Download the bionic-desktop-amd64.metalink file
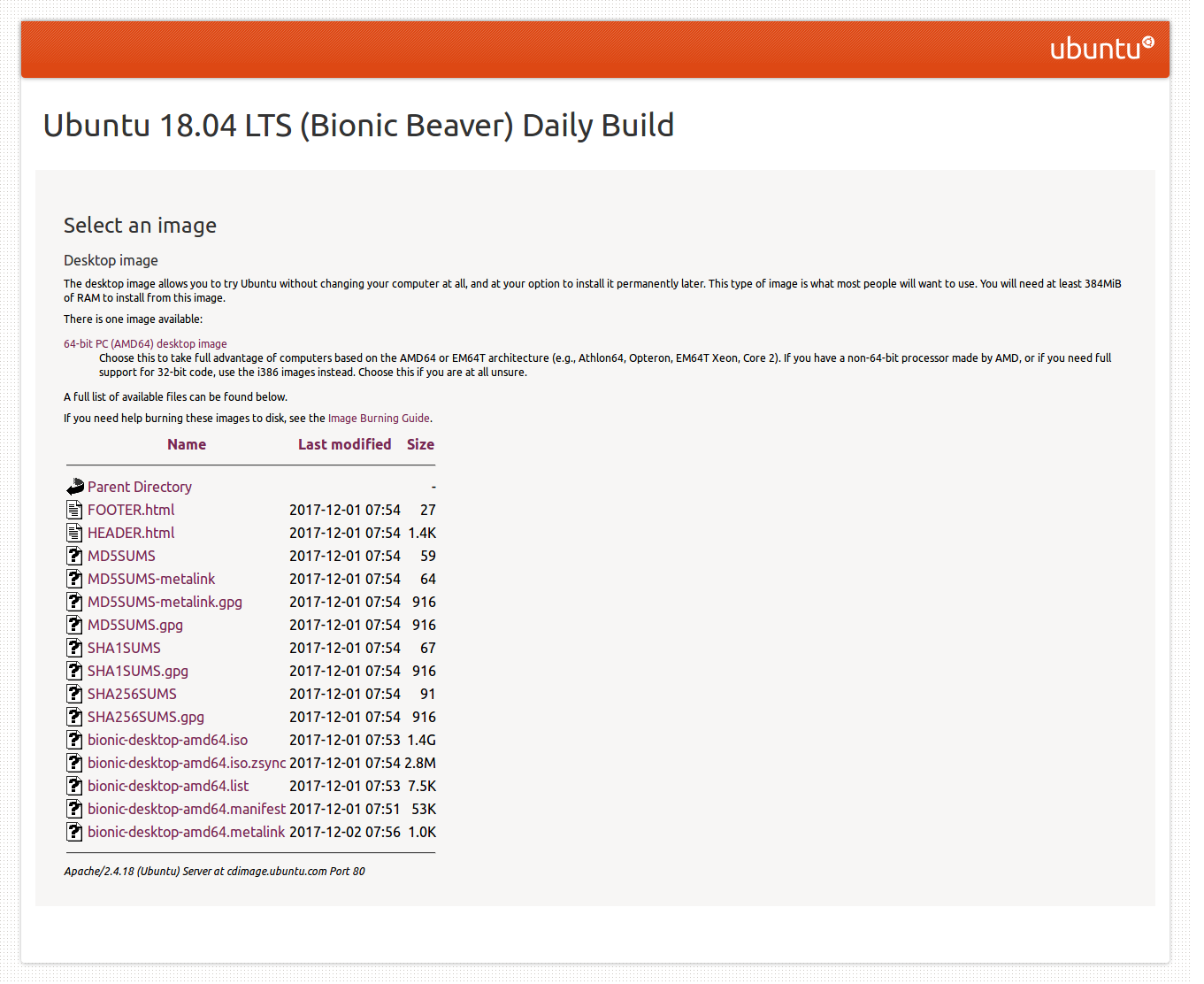The image size is (1204, 984). click(186, 832)
